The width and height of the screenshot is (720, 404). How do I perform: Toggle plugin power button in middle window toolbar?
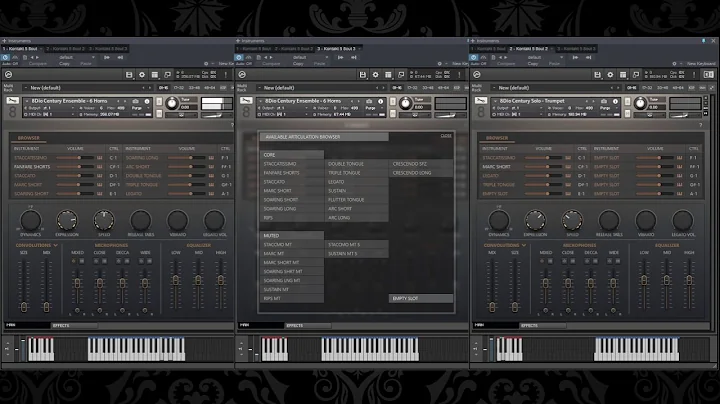pyautogui.click(x=239, y=57)
